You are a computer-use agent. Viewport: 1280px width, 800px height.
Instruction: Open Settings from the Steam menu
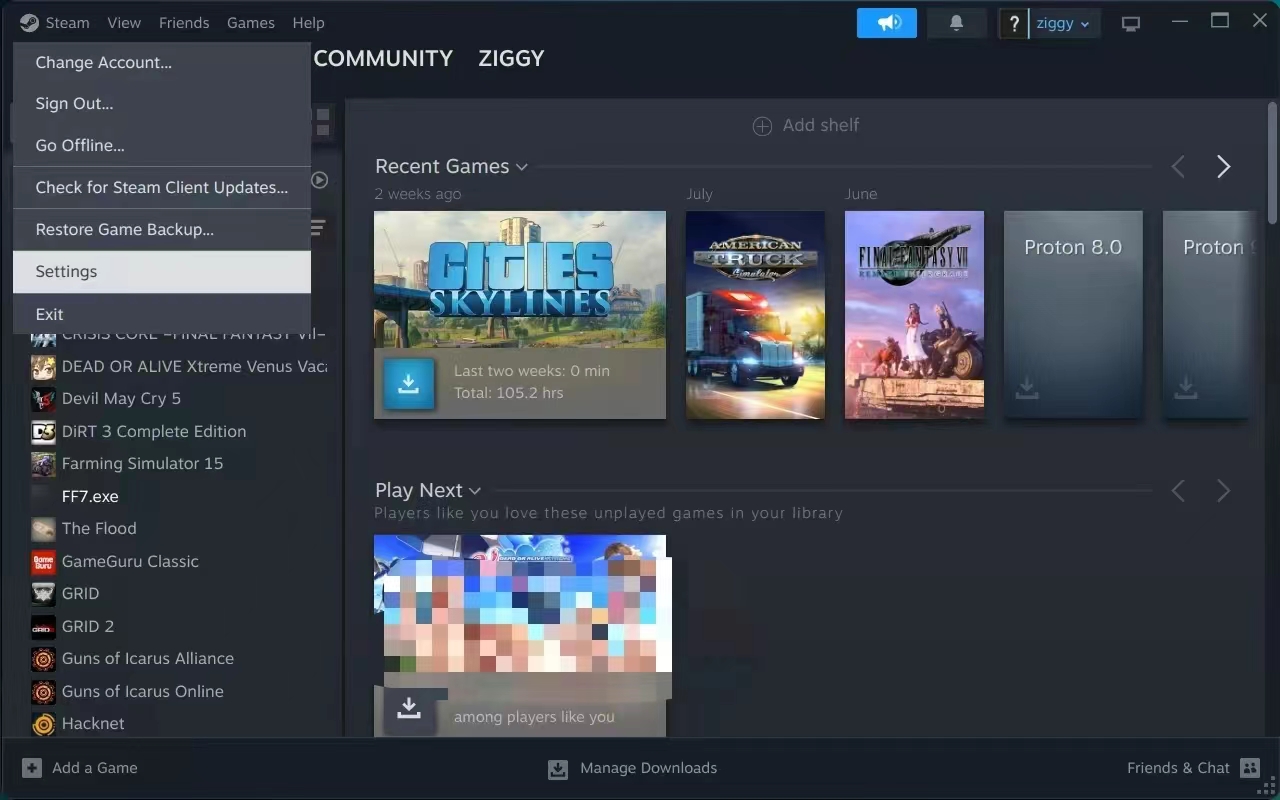click(x=162, y=271)
